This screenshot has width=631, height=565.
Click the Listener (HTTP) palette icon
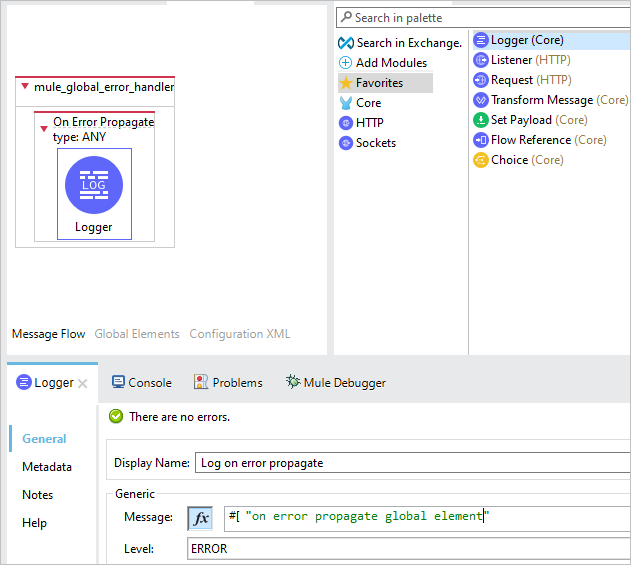480,60
